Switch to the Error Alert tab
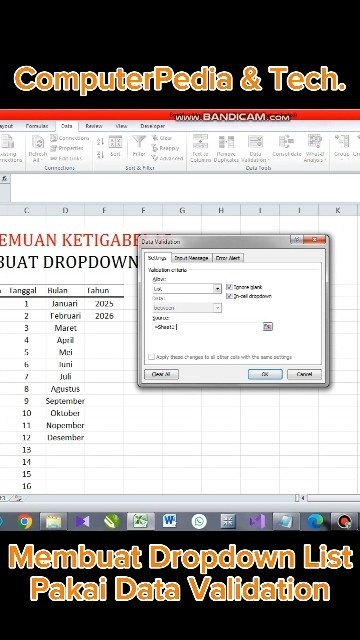This screenshot has height=640, width=360. (x=229, y=258)
